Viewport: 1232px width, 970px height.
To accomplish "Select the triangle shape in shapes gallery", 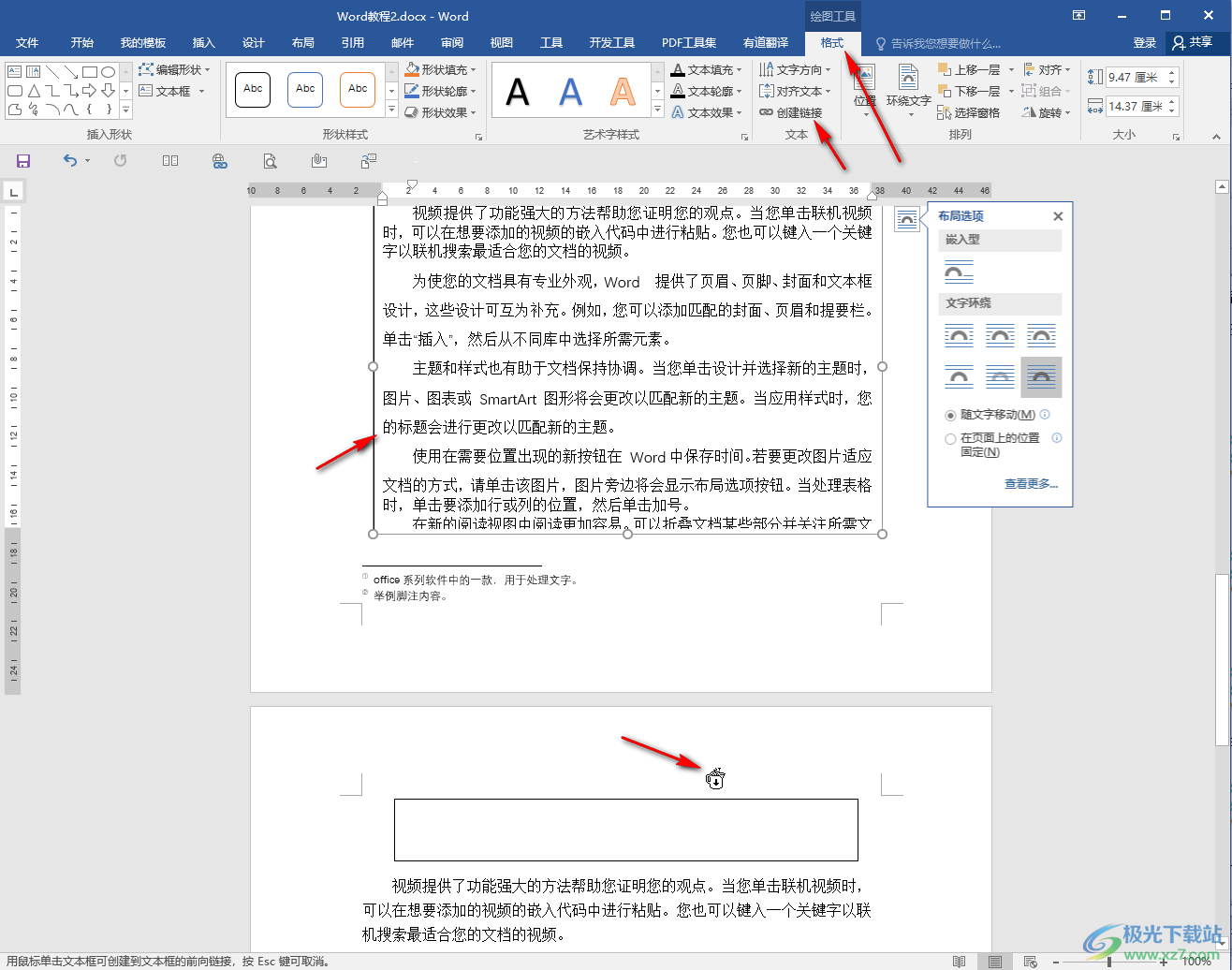I will tap(34, 91).
